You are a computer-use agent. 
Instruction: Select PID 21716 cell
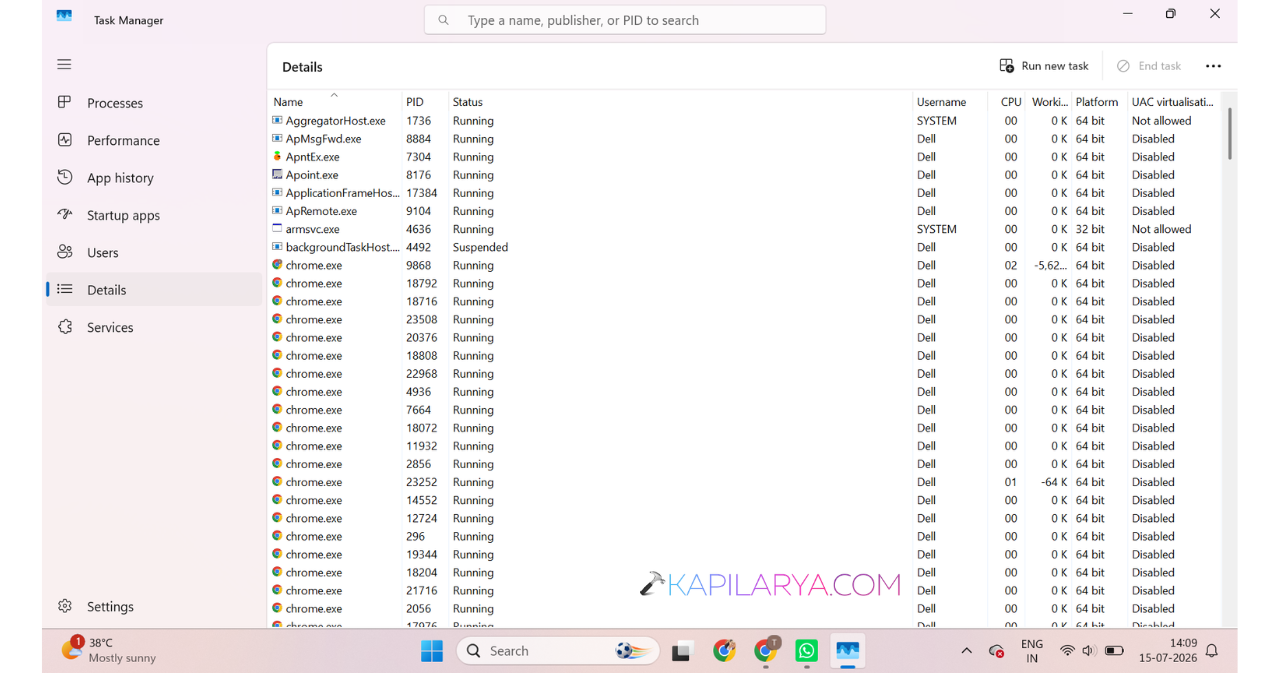(x=421, y=590)
